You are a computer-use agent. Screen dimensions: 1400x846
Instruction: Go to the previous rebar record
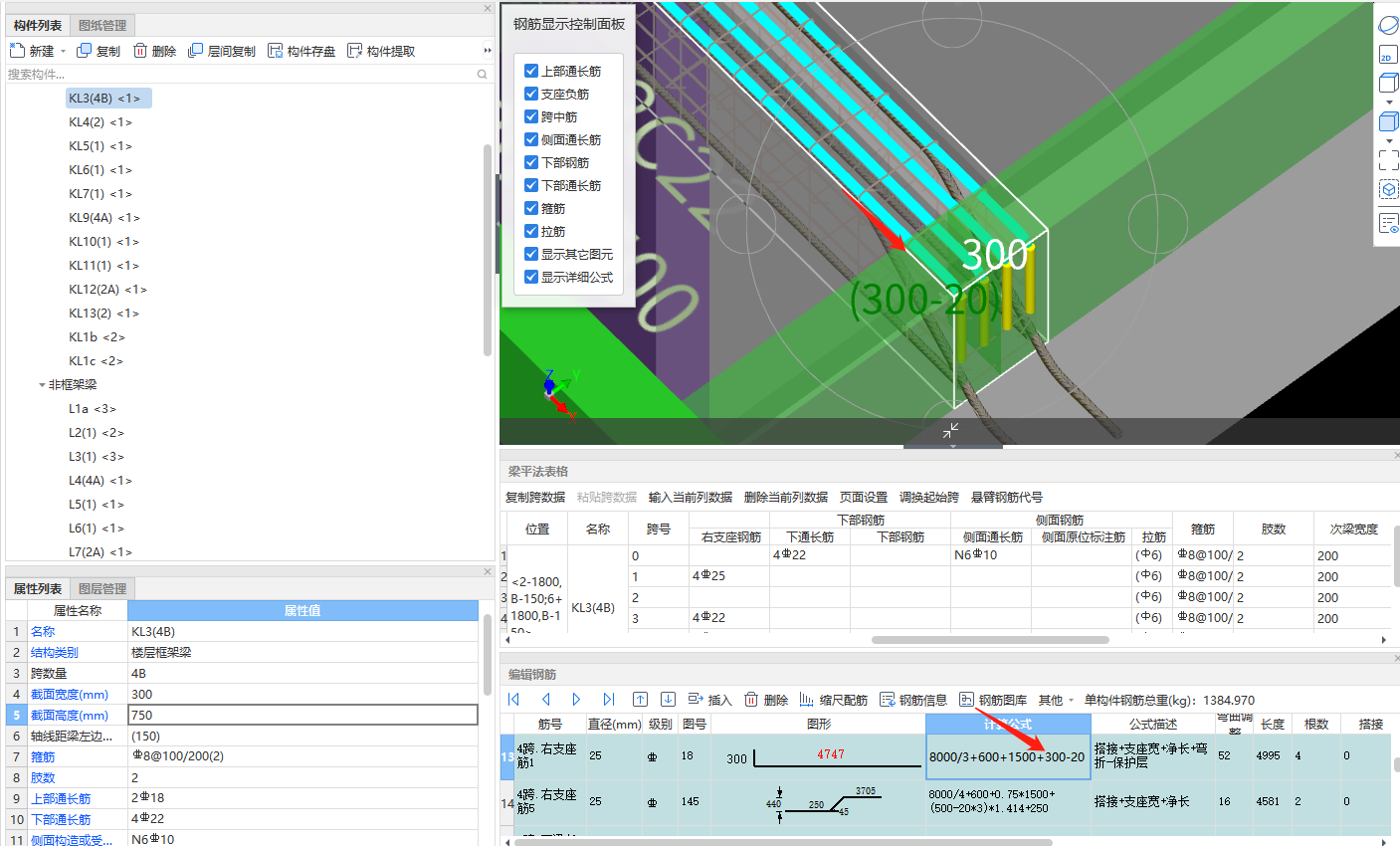[x=545, y=700]
